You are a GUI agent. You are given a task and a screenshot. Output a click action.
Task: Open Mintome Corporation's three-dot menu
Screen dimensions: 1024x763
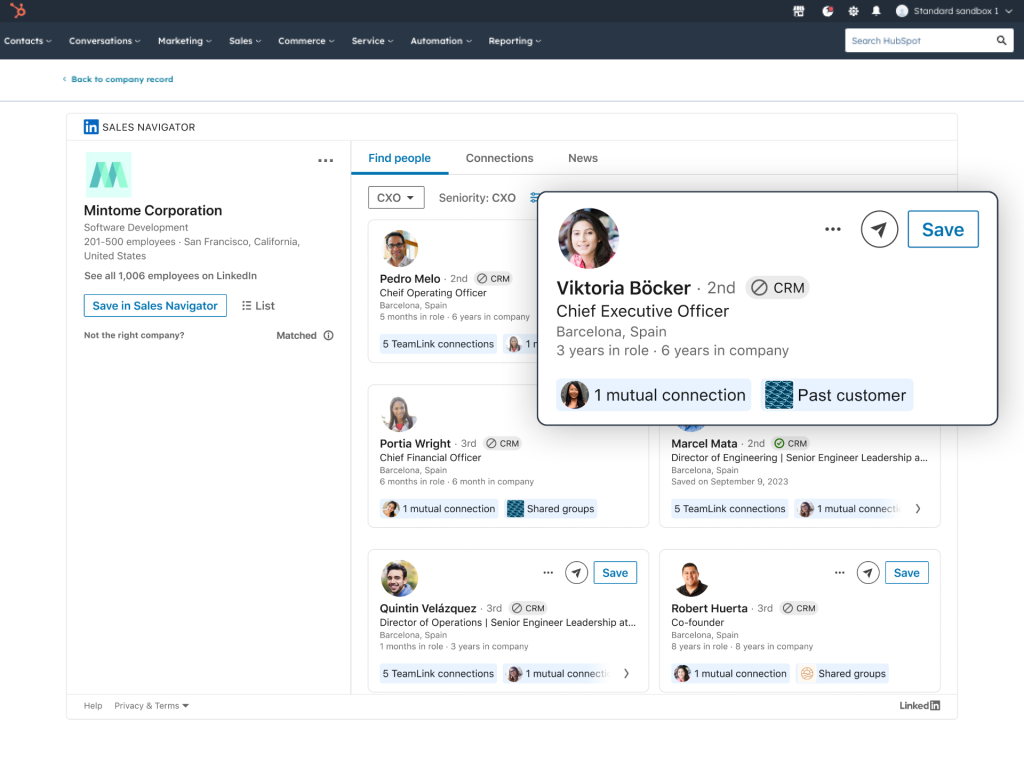point(325,160)
